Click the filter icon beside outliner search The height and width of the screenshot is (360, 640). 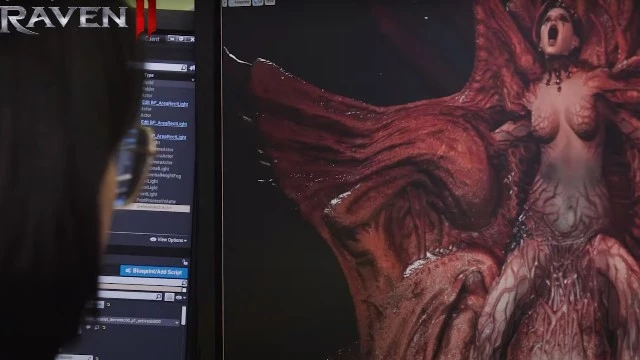coord(191,68)
